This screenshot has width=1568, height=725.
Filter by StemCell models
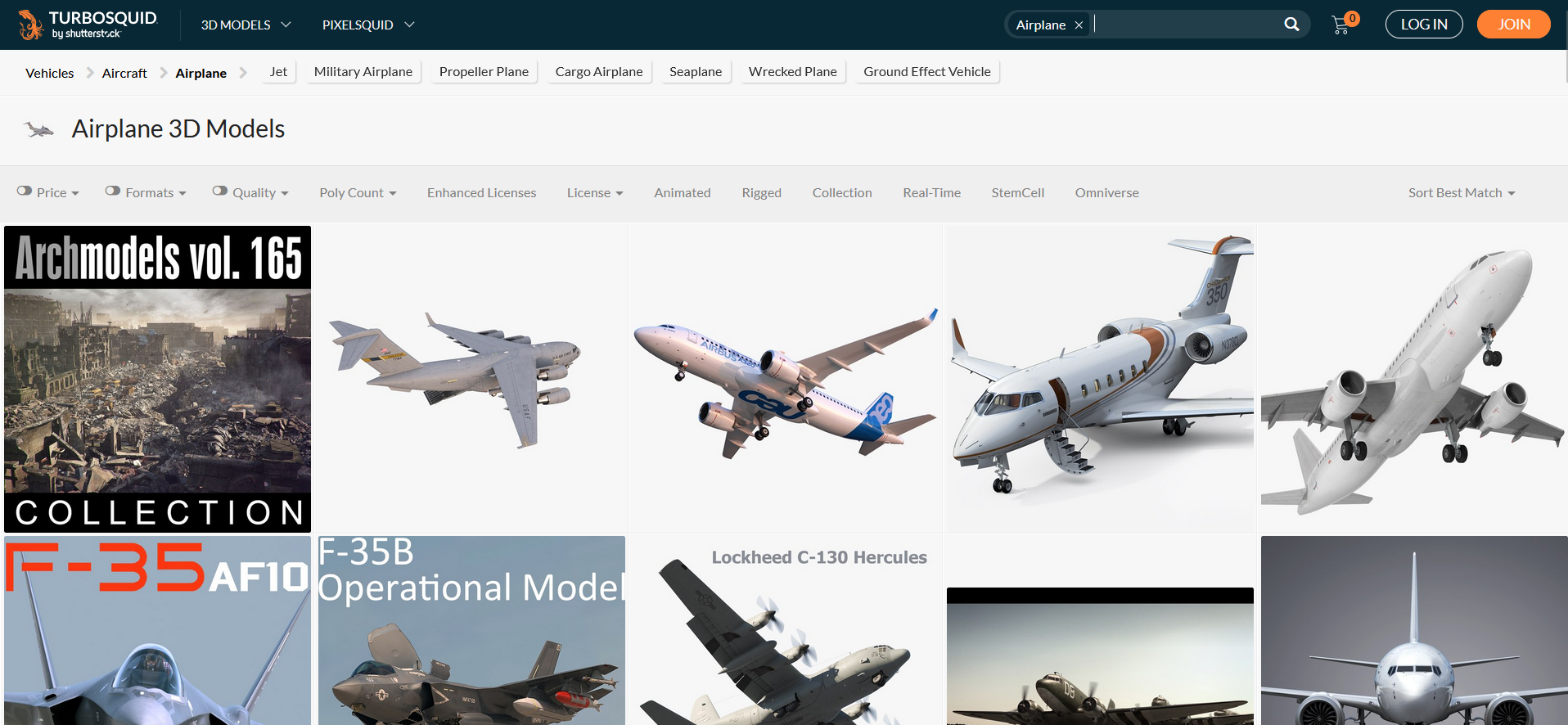[x=1017, y=193]
